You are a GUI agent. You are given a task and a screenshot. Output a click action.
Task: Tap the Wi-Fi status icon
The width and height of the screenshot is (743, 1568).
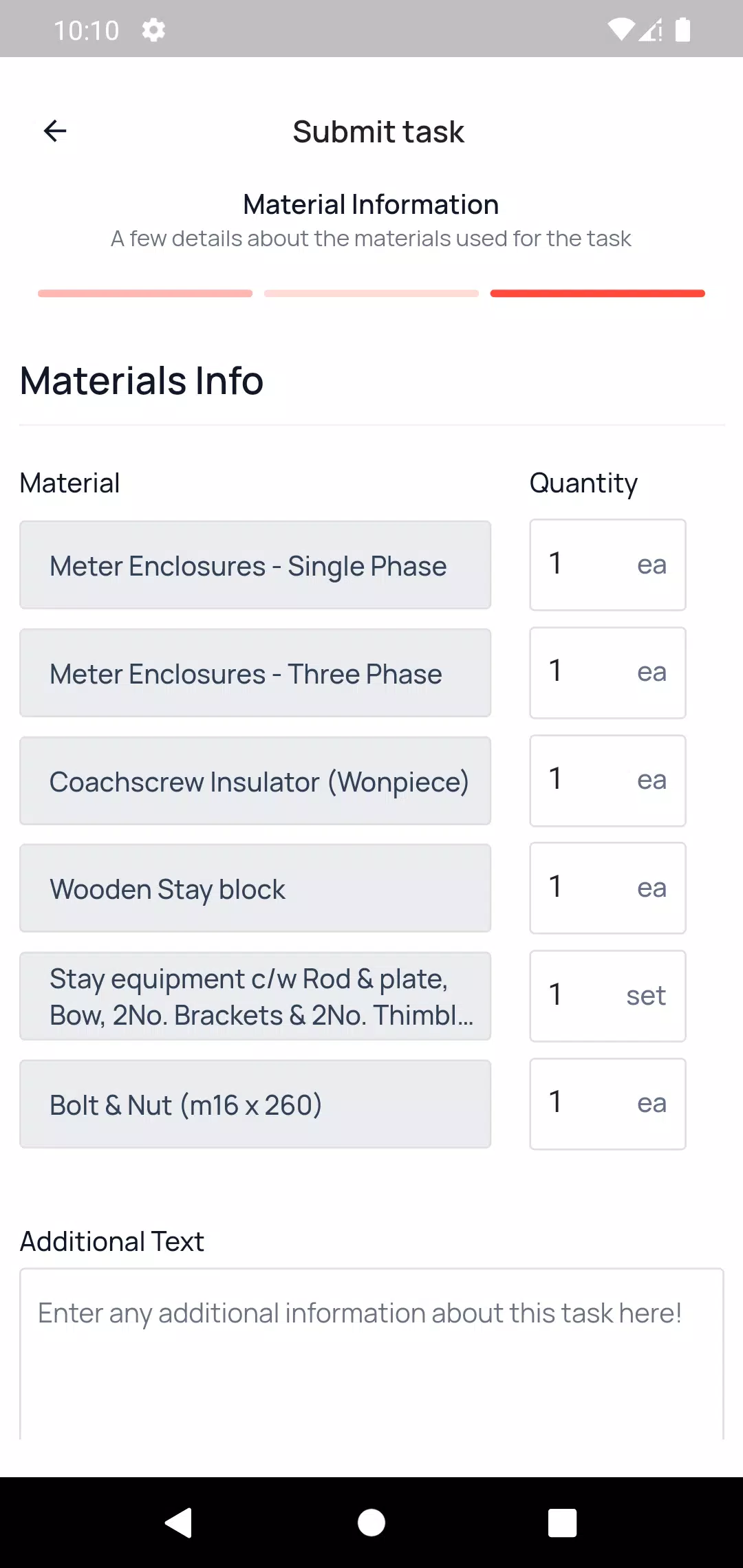click(621, 30)
